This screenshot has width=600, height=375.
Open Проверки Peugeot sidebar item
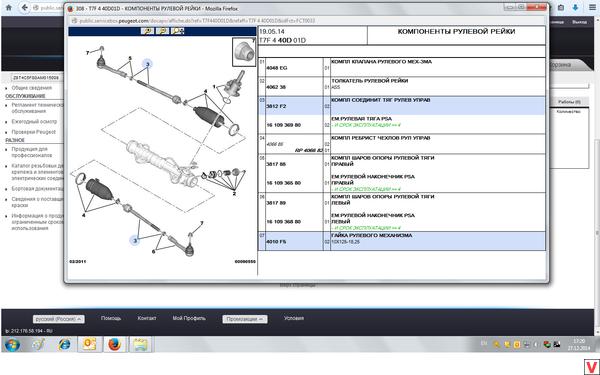click(34, 132)
